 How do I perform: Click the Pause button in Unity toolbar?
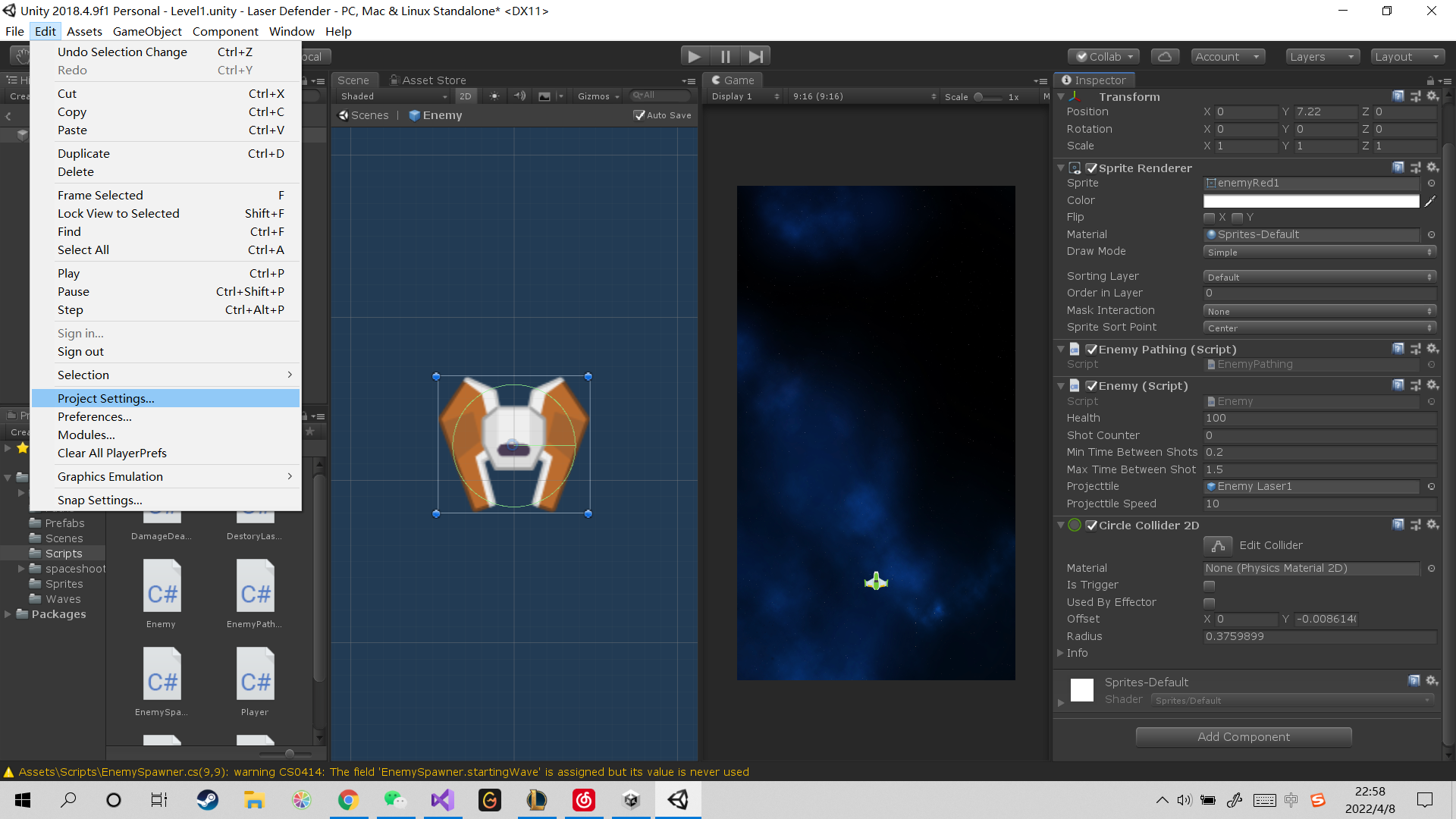[726, 56]
